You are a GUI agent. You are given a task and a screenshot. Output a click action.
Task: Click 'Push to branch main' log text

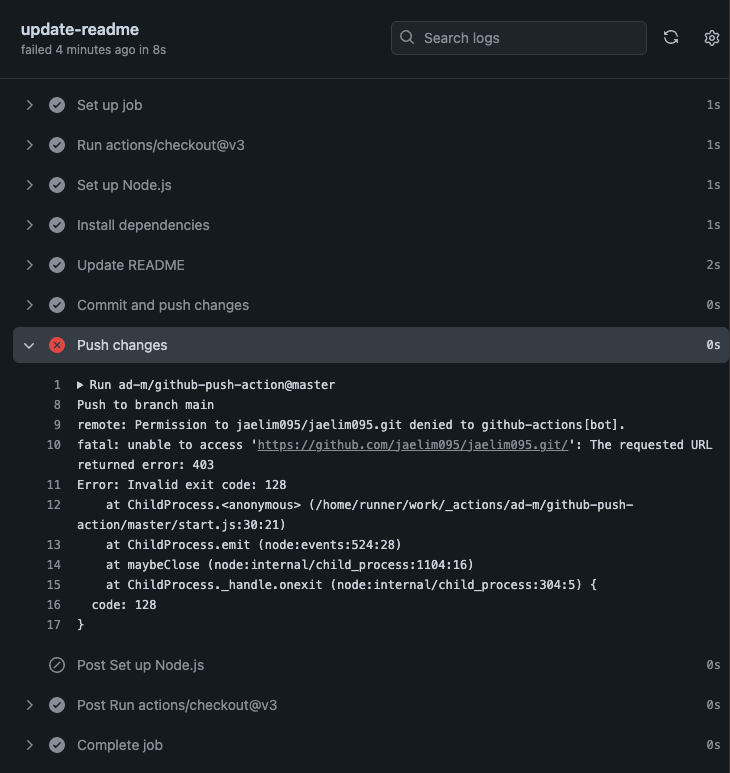(145, 405)
